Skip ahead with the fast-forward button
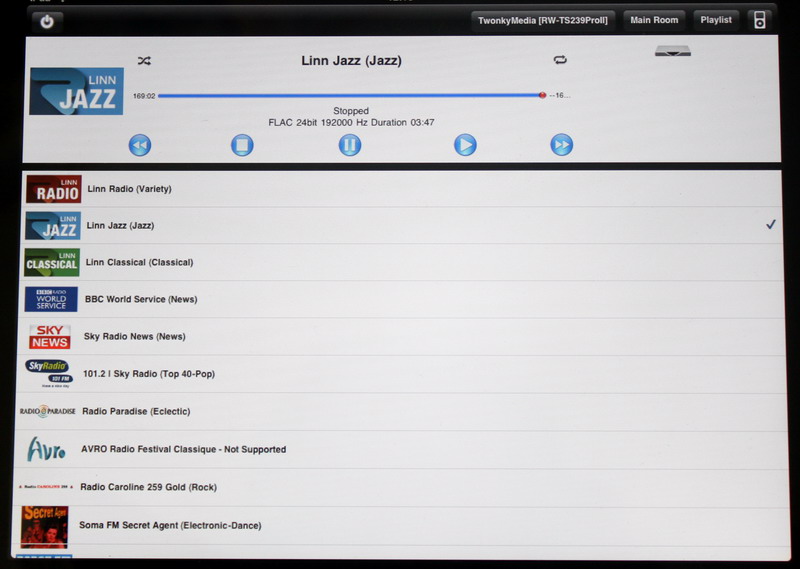 562,146
